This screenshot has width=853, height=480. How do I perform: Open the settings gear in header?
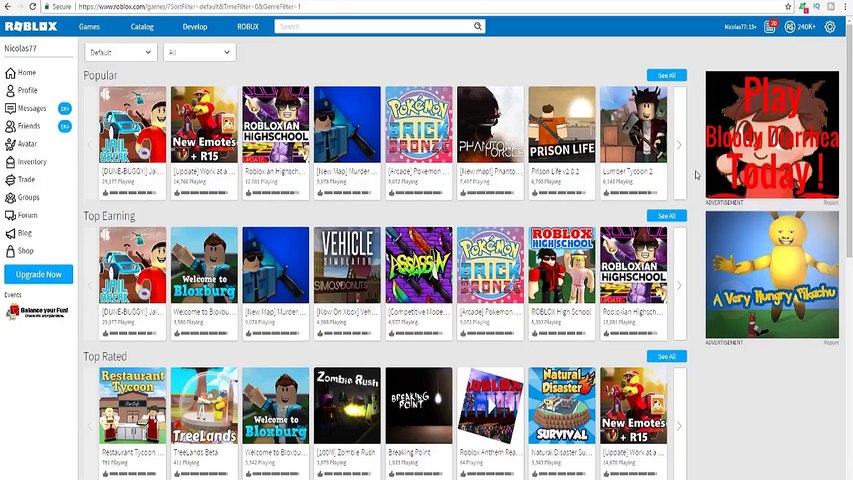[830, 27]
